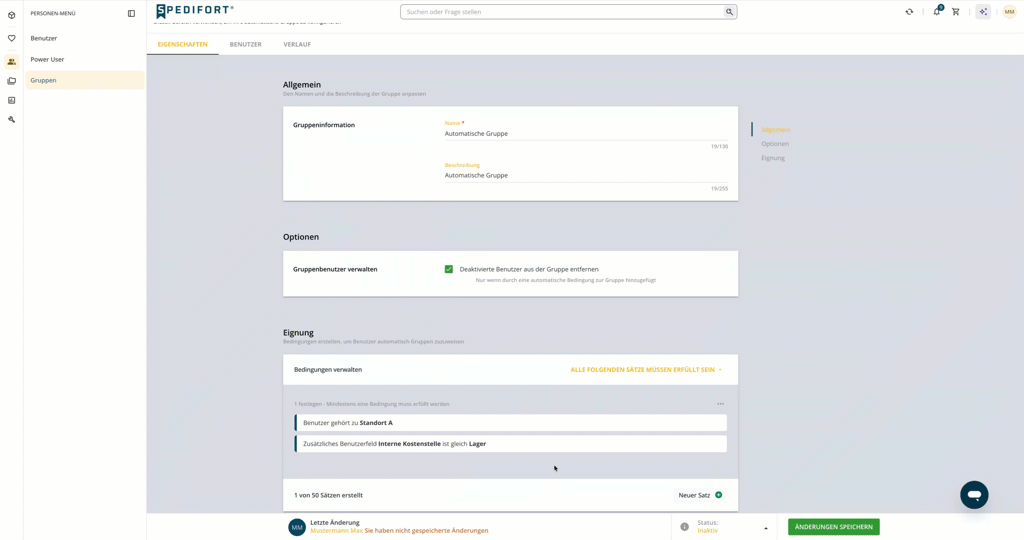Jump to Allgemein section anchor
1024x540 pixels.
(x=775, y=130)
